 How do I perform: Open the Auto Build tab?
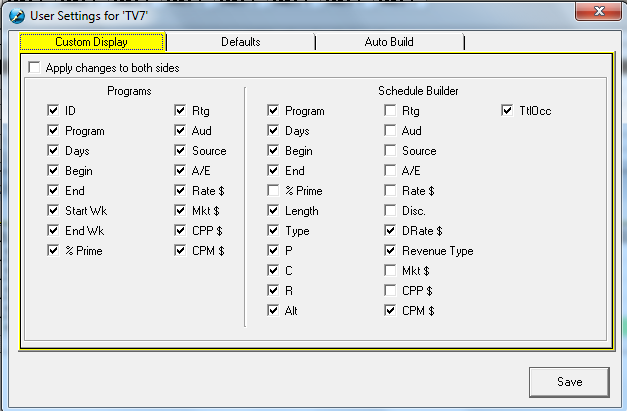pos(389,42)
